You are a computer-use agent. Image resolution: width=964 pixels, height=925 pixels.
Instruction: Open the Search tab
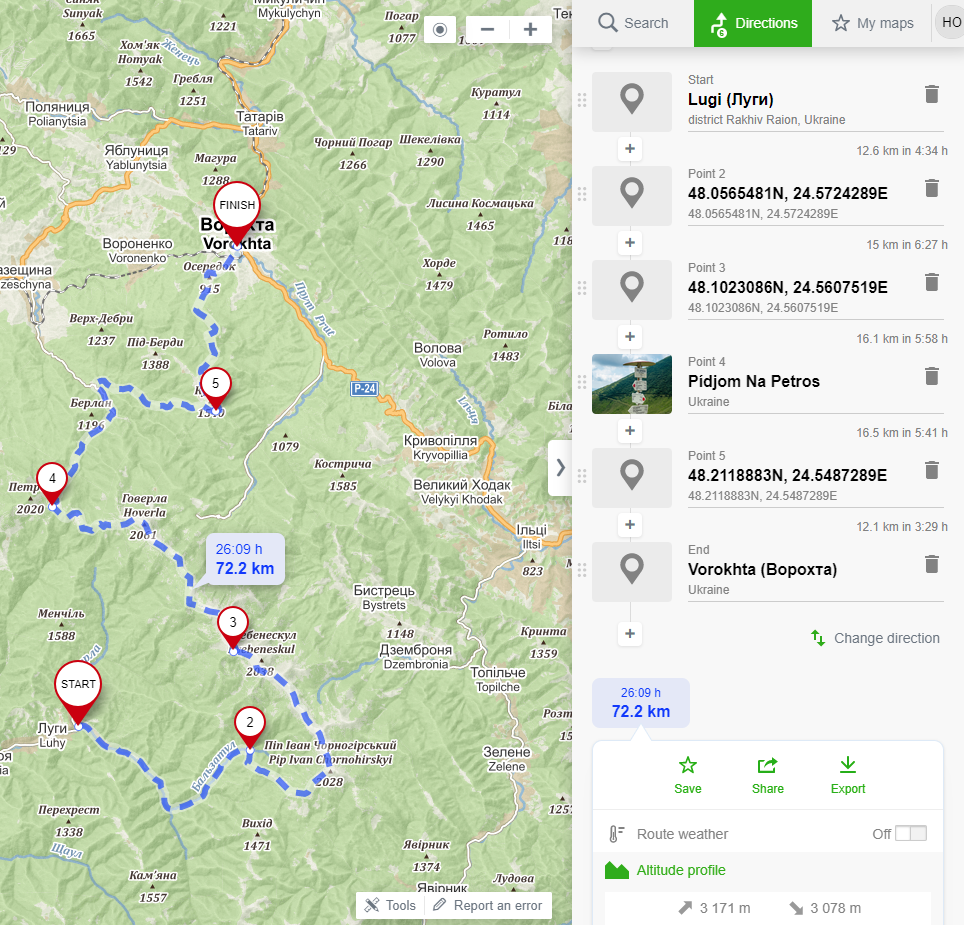633,23
